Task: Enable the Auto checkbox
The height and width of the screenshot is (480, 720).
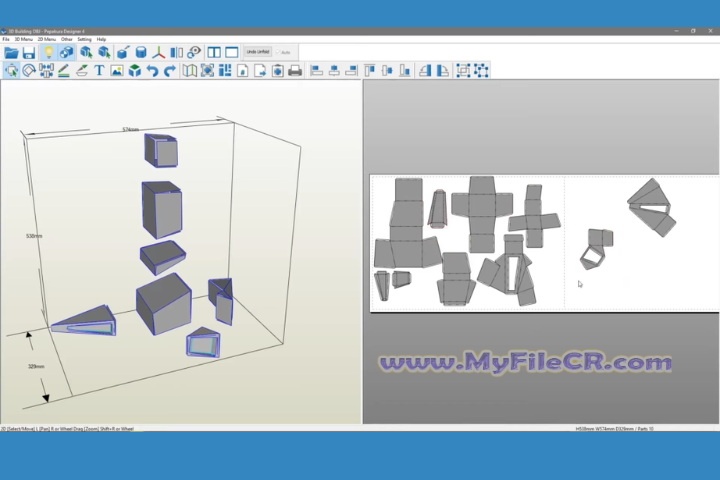Action: (x=284, y=52)
